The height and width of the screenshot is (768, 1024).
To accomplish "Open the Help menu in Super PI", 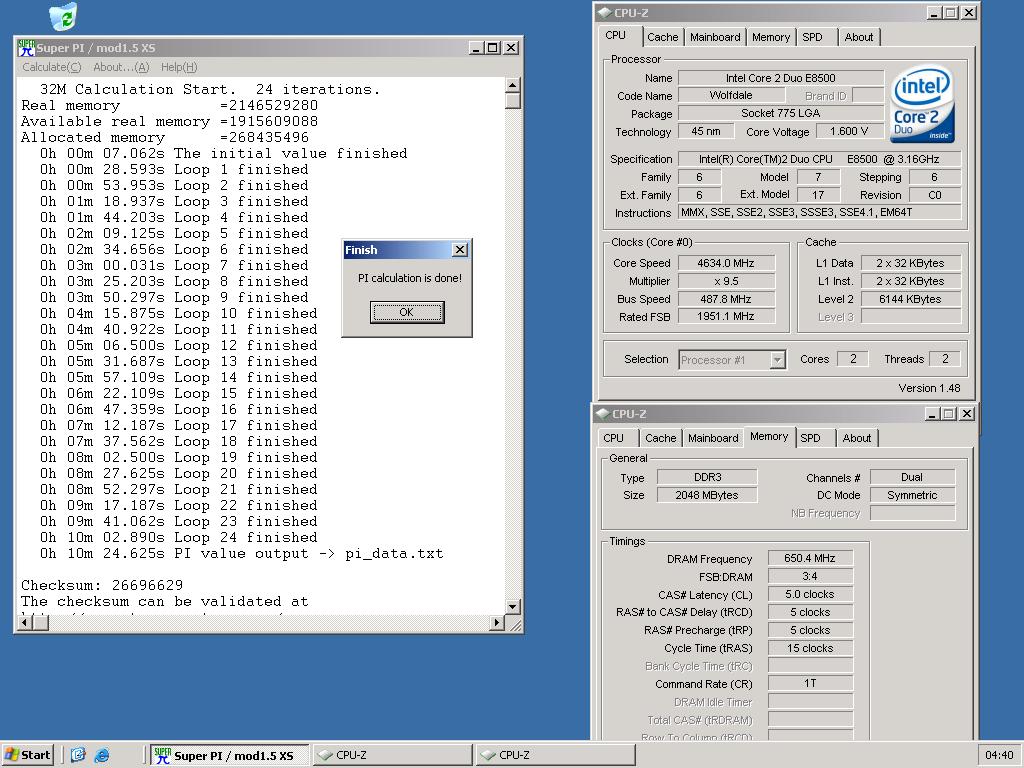I will click(x=179, y=67).
